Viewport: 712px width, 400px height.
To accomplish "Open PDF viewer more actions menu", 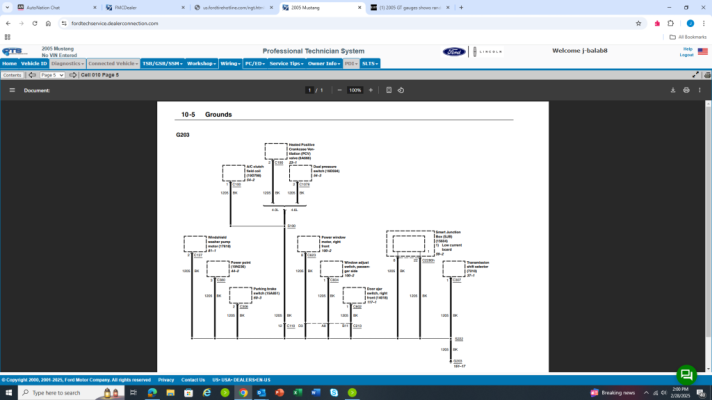I will [x=700, y=90].
